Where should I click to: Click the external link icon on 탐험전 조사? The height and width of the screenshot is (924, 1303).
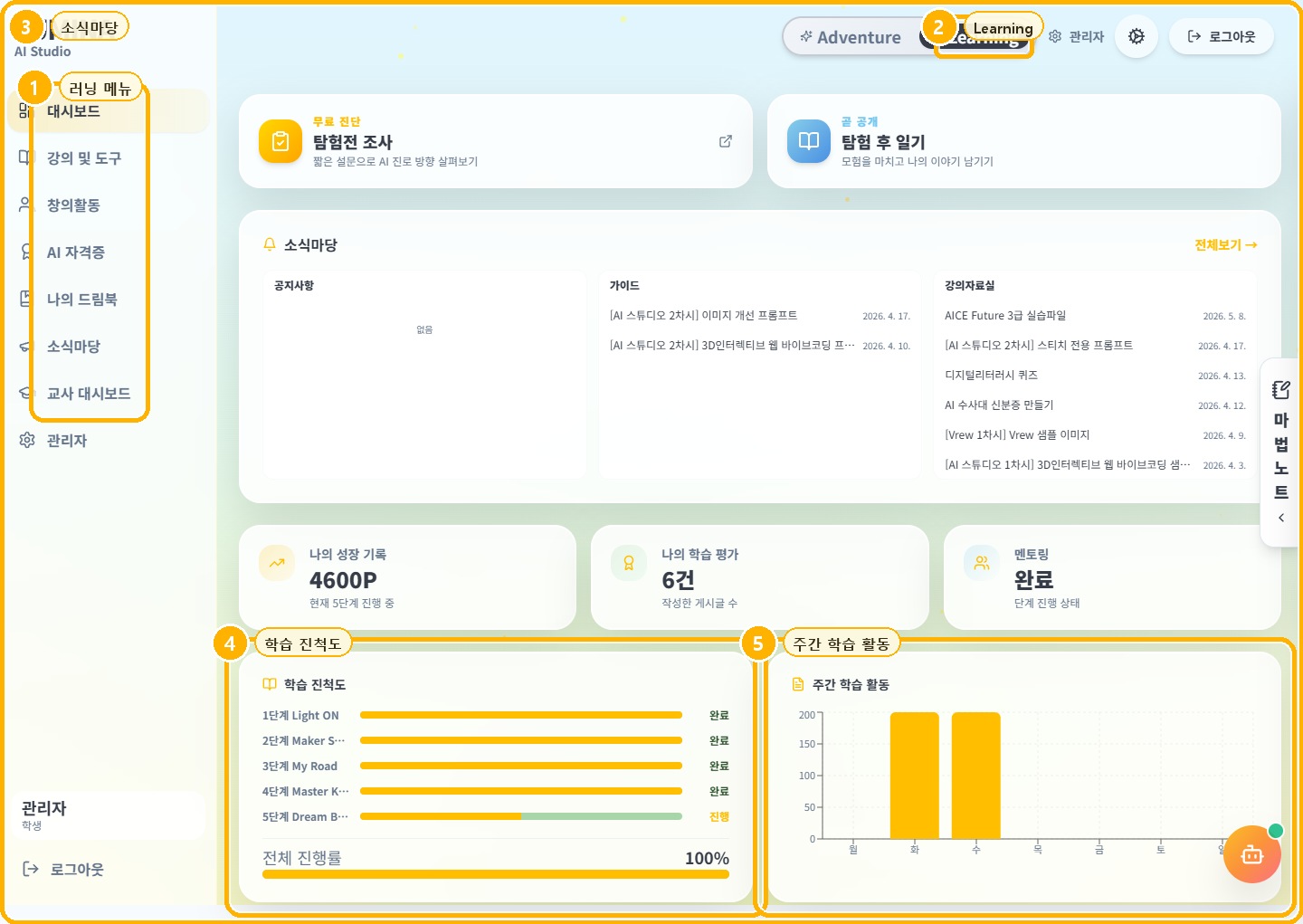pyautogui.click(x=726, y=141)
